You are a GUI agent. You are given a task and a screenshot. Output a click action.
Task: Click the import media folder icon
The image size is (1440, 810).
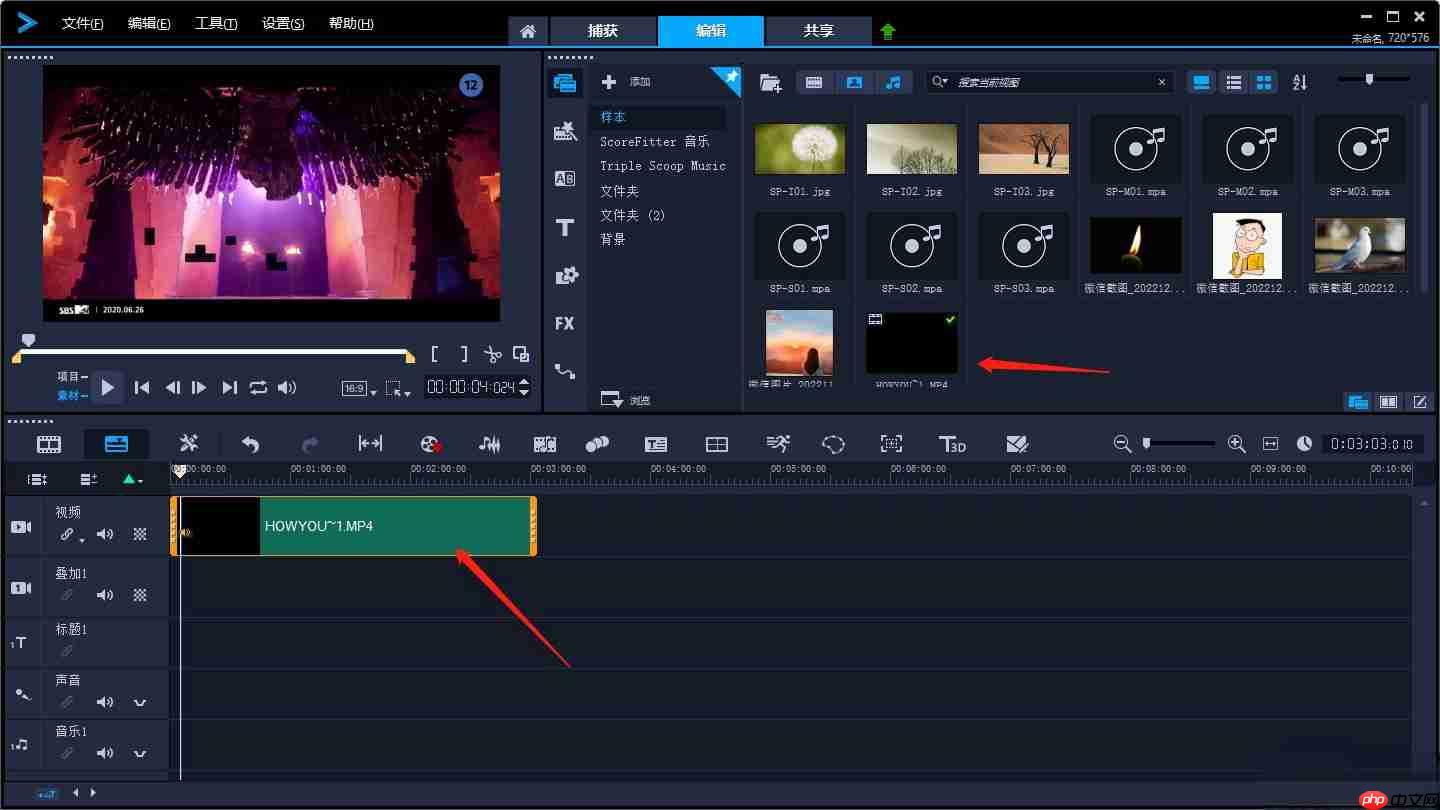click(770, 83)
